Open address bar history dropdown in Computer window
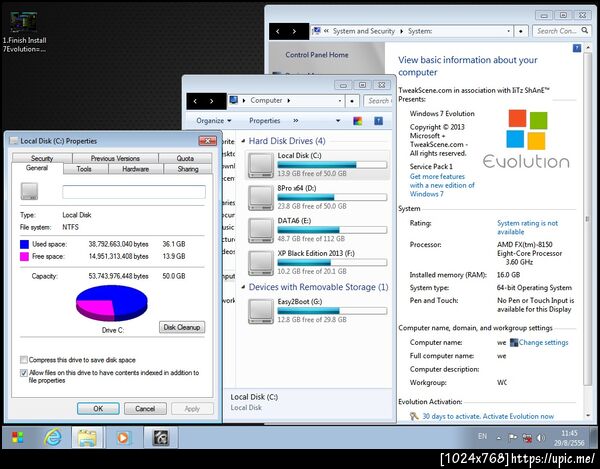The image size is (600, 469). (340, 101)
